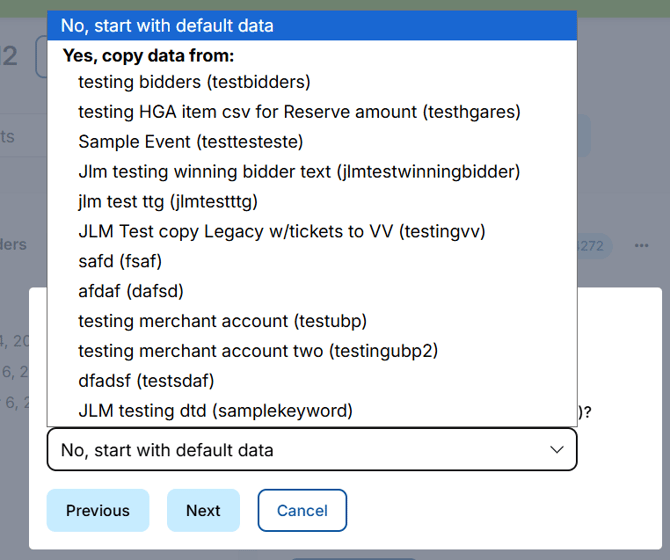Image resolution: width=670 pixels, height=560 pixels.
Task: Select 'Jlm testing winning bidder text'
Action: tap(299, 172)
